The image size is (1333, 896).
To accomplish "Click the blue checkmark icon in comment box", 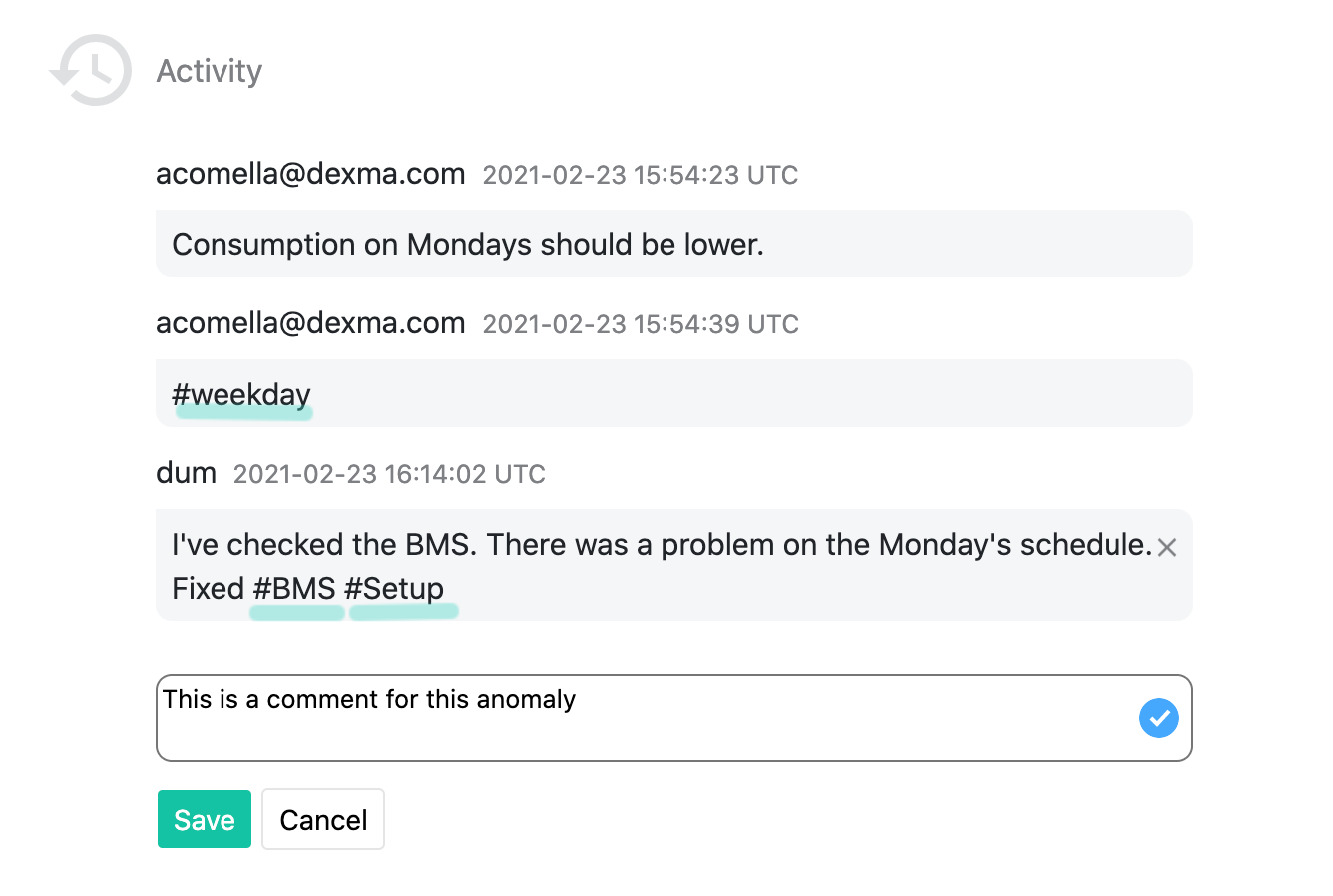I will (1159, 718).
